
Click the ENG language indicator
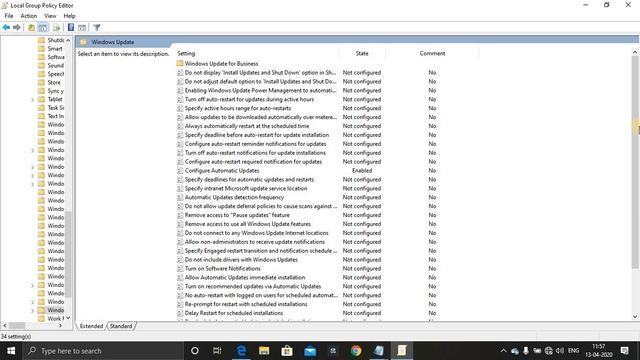click(573, 351)
